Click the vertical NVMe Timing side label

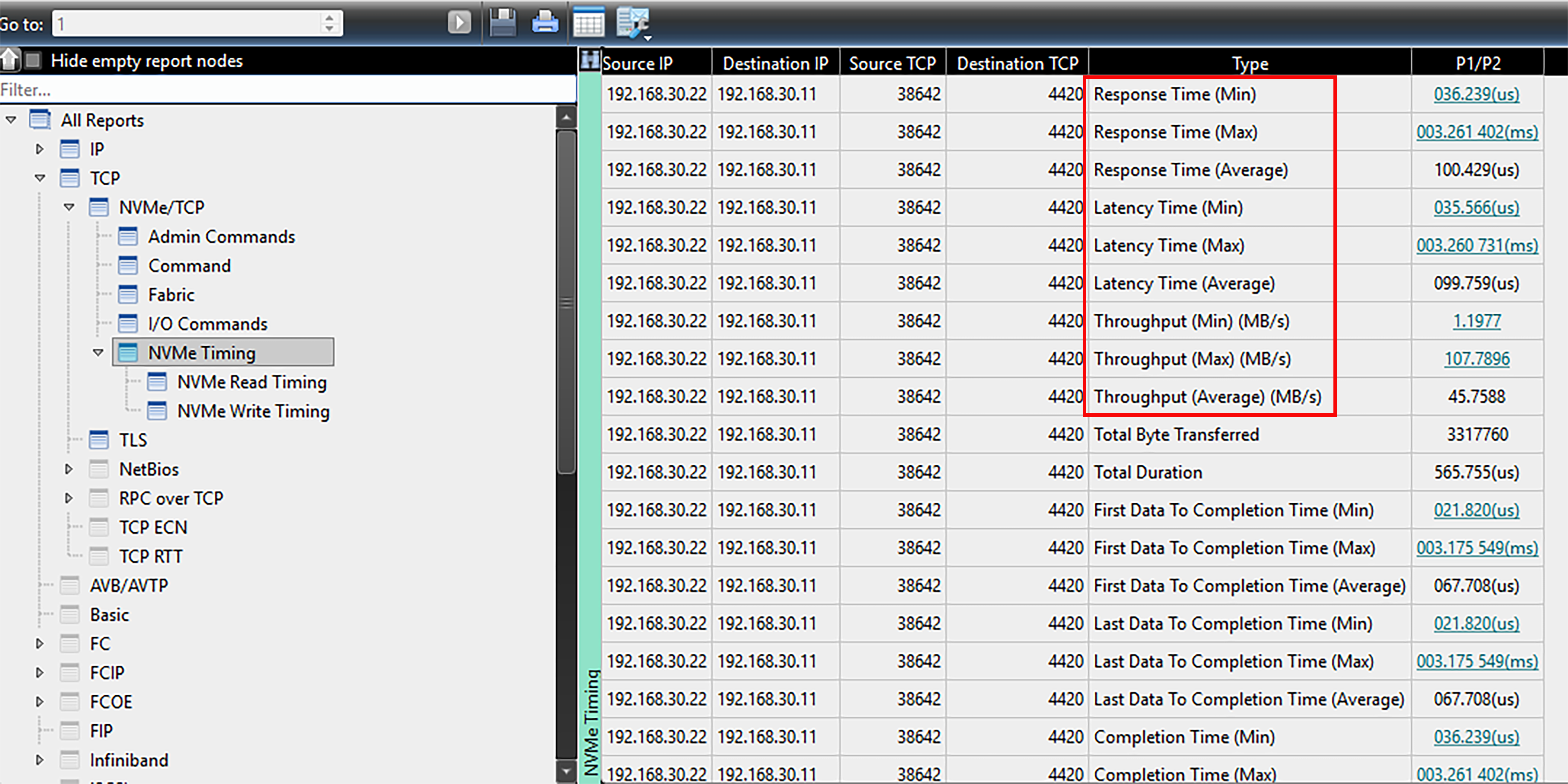pyautogui.click(x=591, y=723)
